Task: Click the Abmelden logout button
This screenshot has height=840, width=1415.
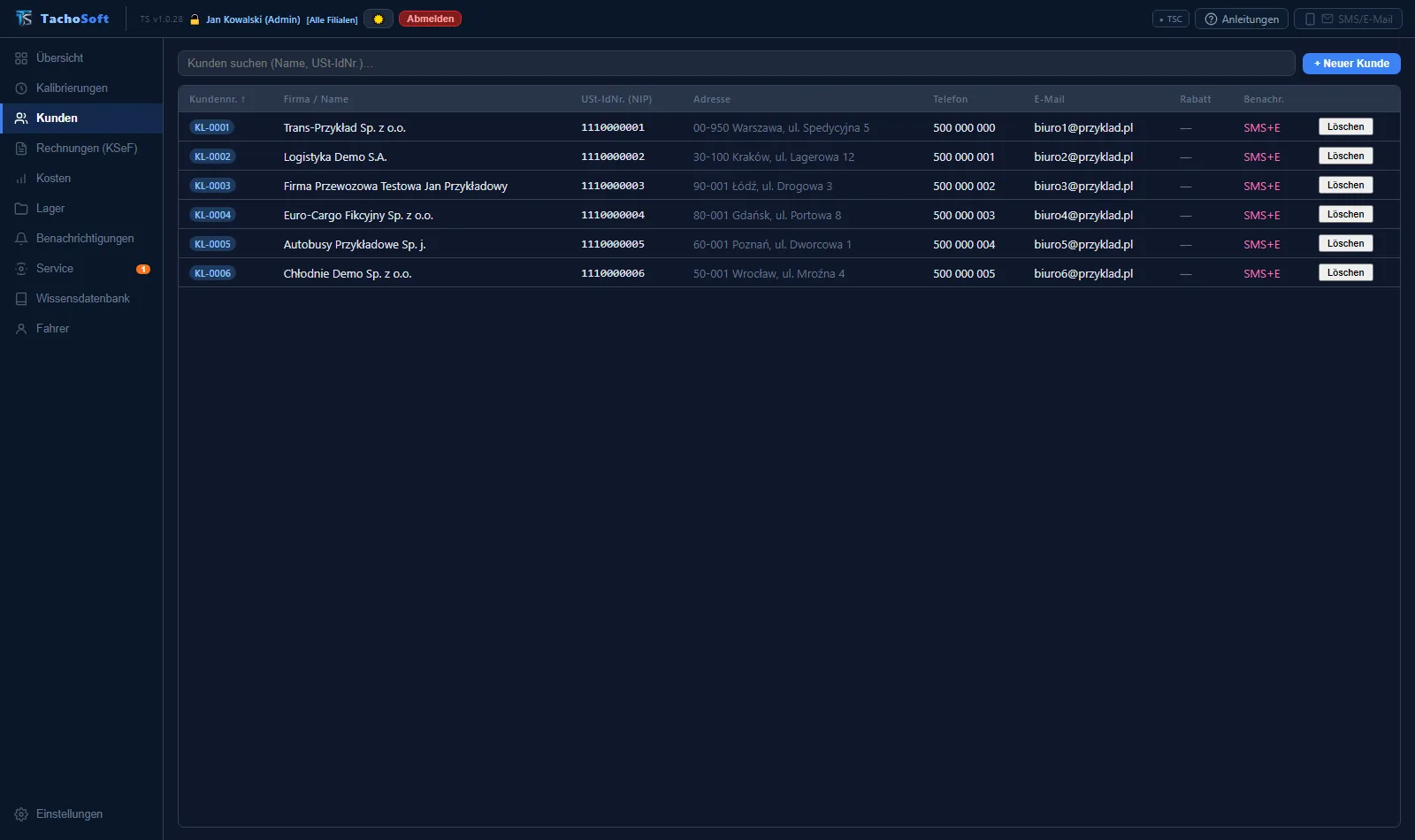Action: 430,19
